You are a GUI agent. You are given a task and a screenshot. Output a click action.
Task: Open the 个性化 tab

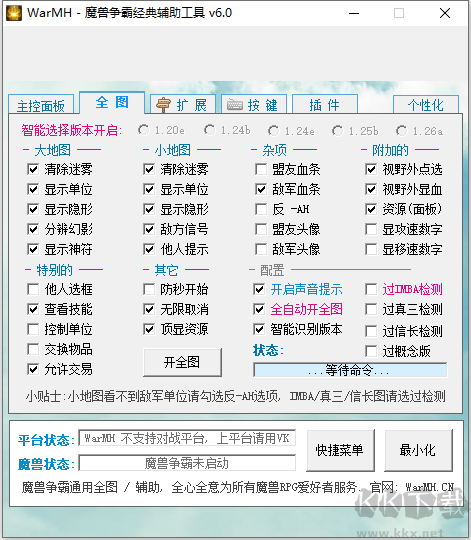coord(426,105)
